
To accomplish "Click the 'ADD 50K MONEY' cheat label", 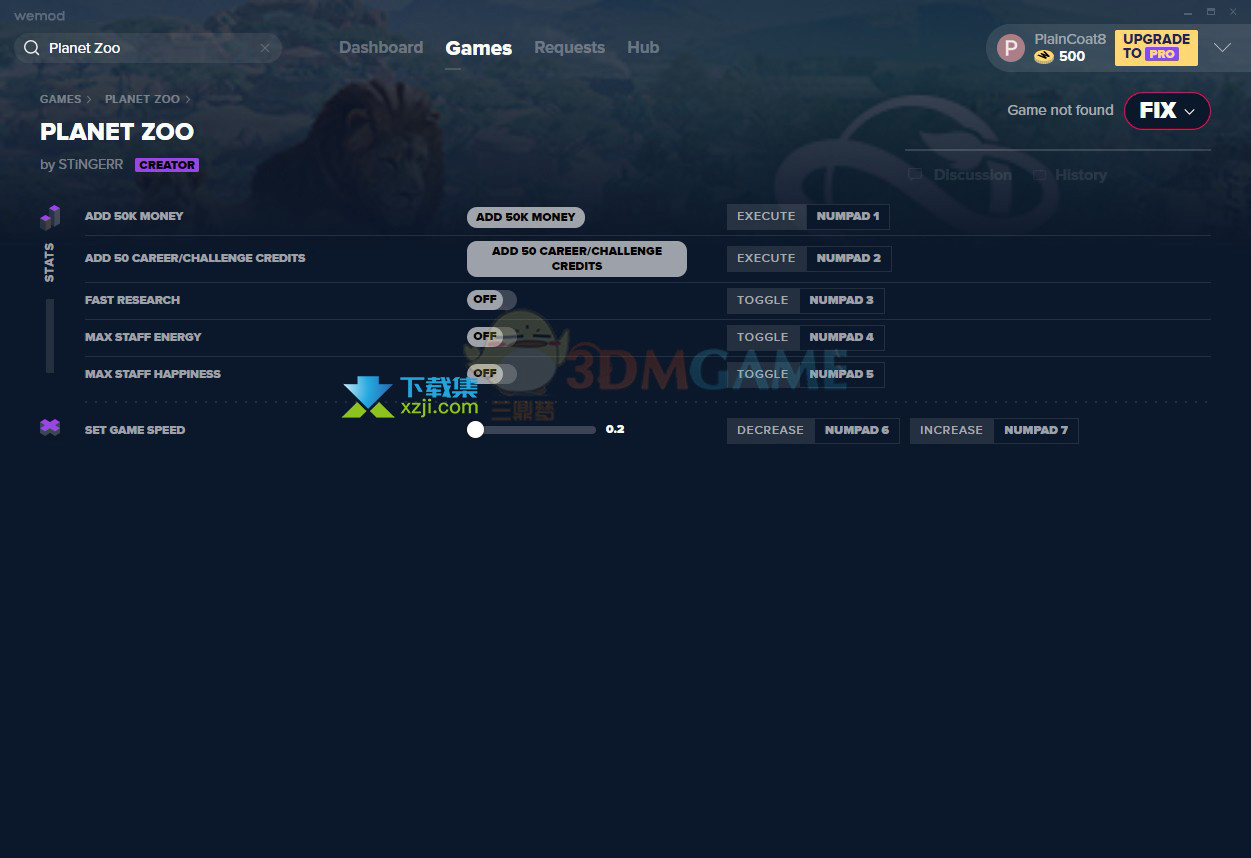I will [134, 216].
